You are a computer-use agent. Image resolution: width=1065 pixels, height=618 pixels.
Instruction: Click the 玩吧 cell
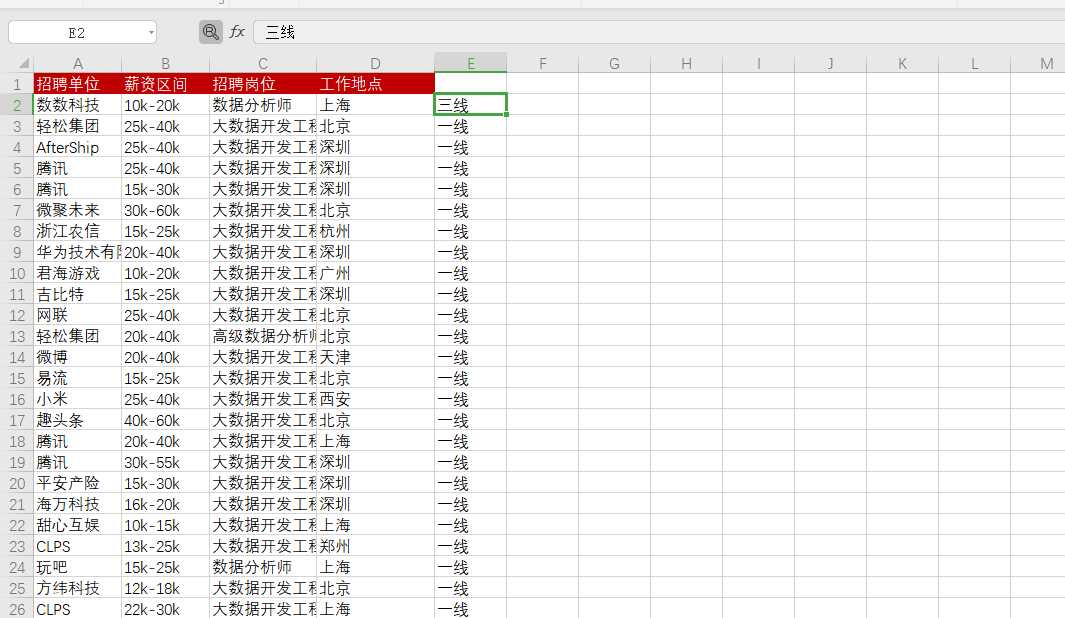click(78, 567)
